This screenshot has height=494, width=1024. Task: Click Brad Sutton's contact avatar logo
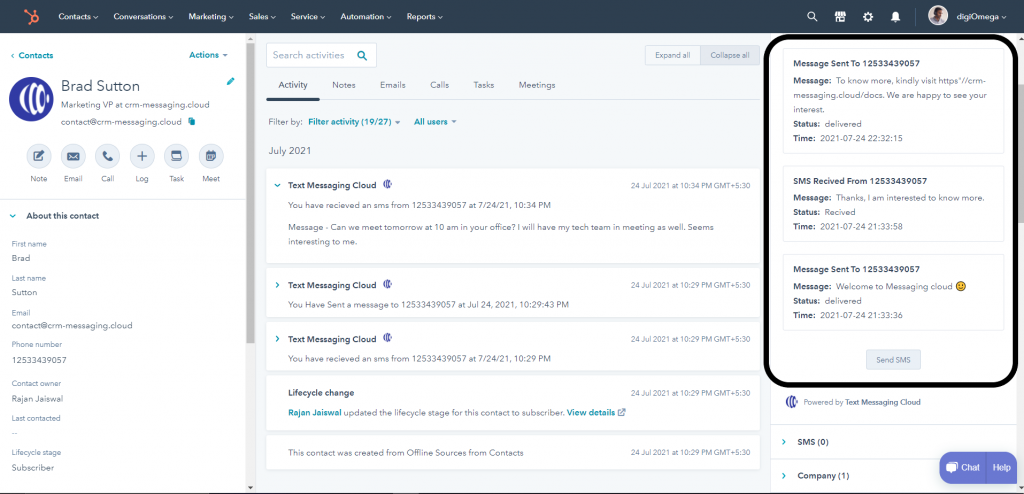coord(31,99)
